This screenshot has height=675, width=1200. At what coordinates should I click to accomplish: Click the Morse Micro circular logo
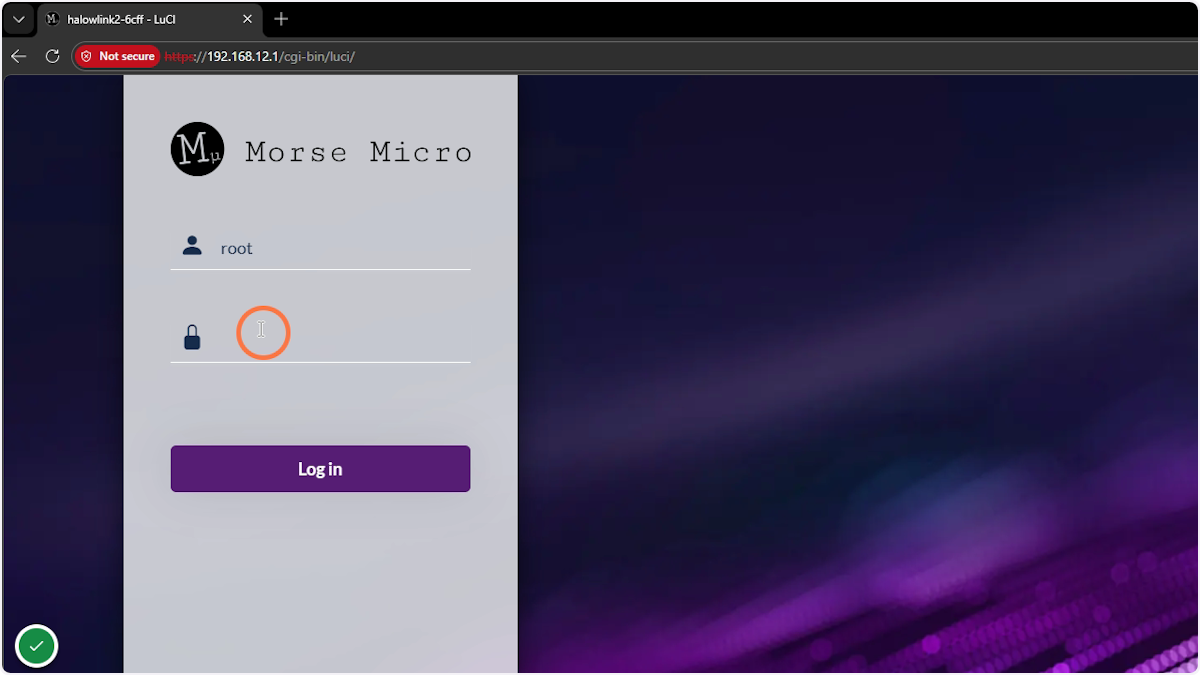[x=197, y=148]
